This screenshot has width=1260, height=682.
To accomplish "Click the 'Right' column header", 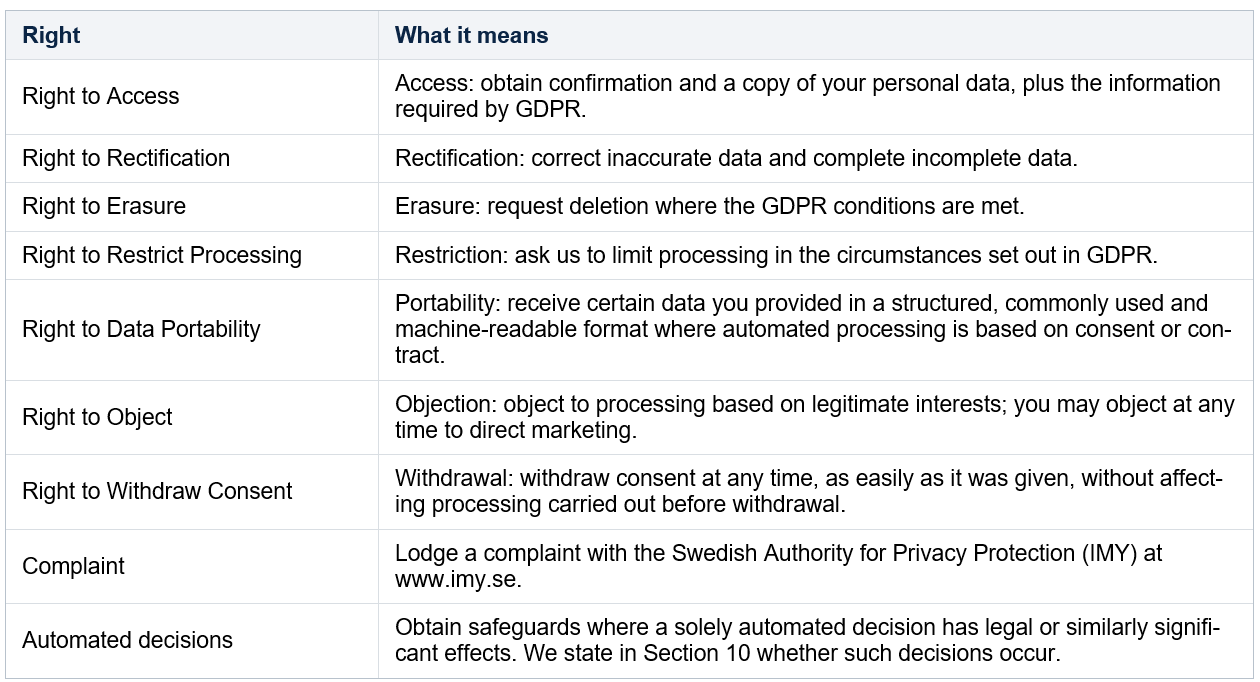I will point(51,35).
